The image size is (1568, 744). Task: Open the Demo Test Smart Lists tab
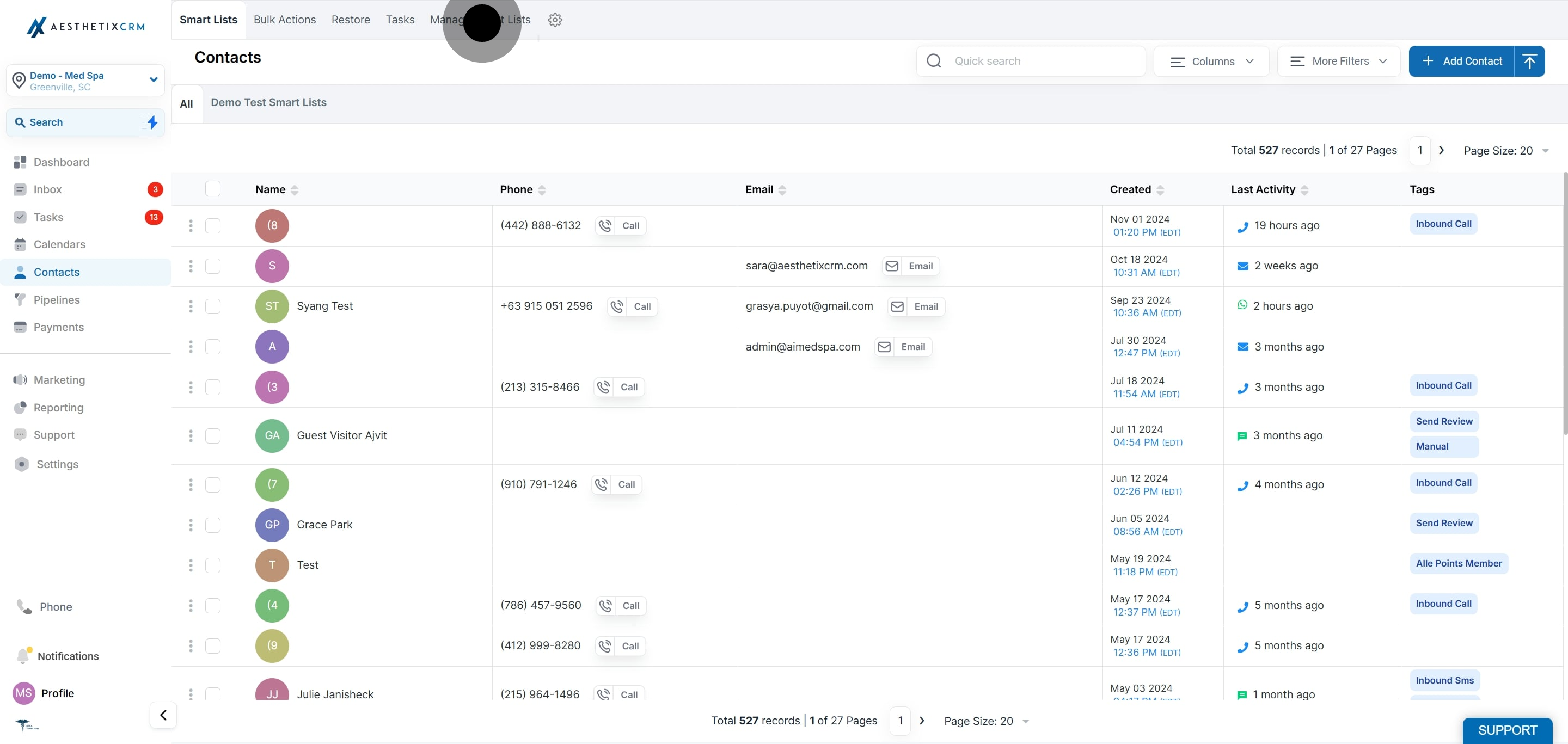click(268, 102)
